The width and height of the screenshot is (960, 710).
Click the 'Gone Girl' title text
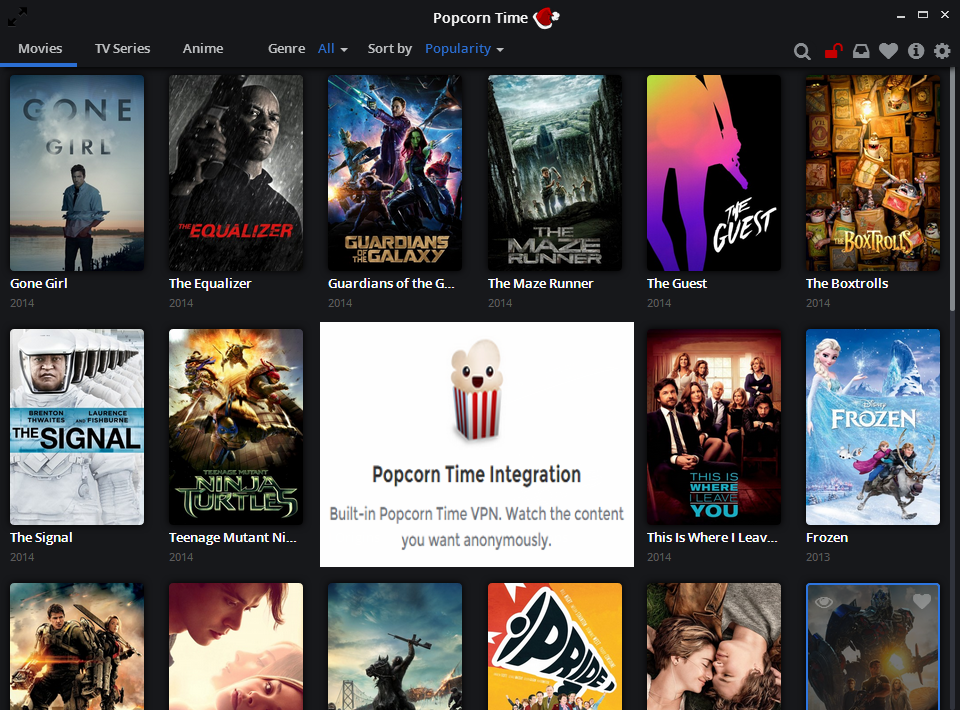(x=39, y=283)
